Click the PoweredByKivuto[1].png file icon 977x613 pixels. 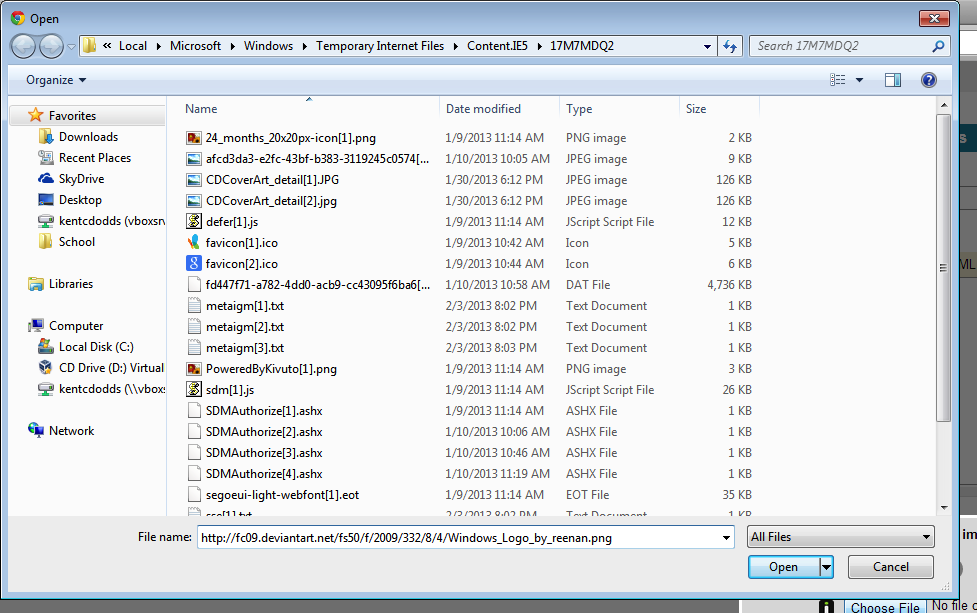194,369
